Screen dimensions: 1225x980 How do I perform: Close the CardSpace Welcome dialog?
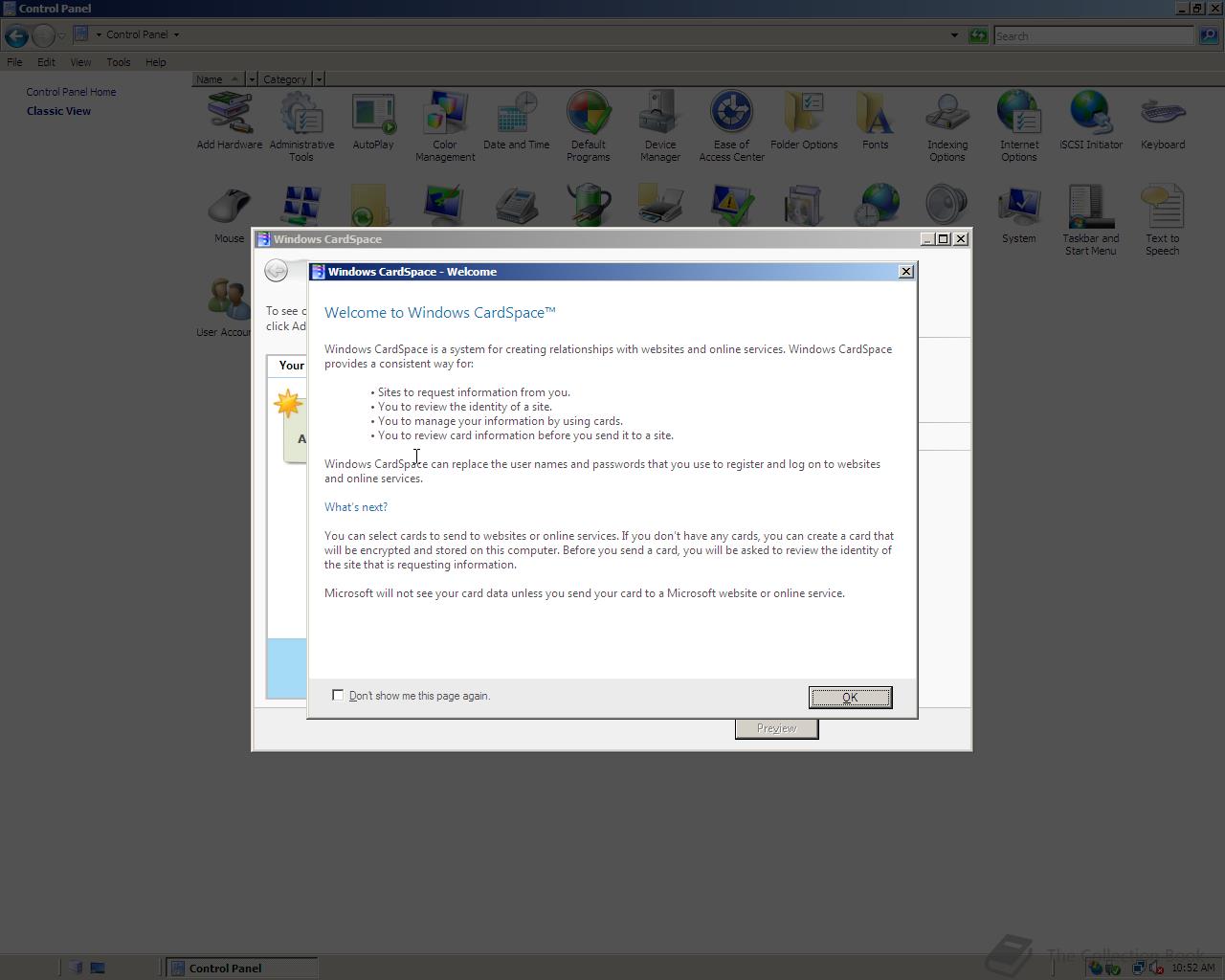click(905, 272)
